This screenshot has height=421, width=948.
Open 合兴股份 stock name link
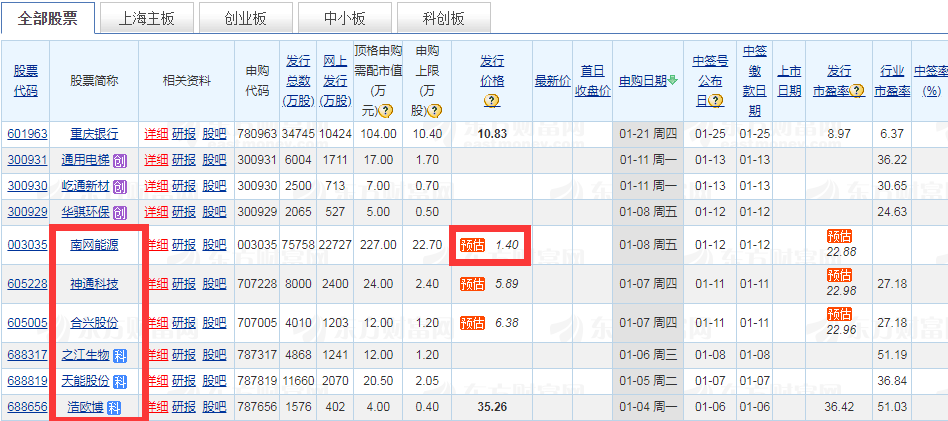94,323
